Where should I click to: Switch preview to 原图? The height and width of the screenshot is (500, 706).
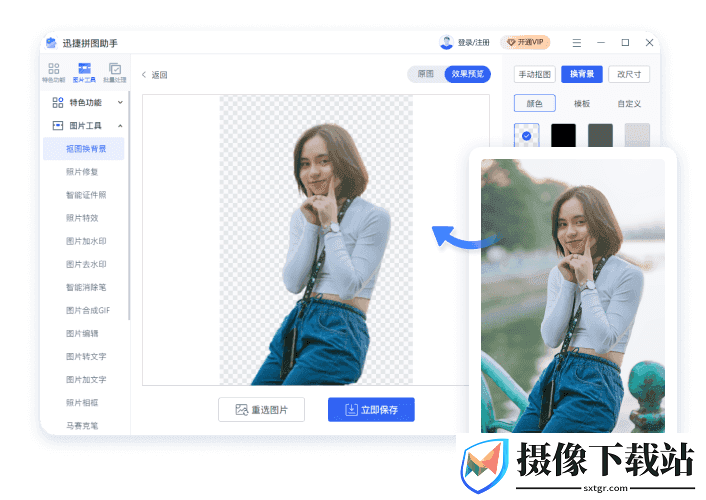[425, 74]
